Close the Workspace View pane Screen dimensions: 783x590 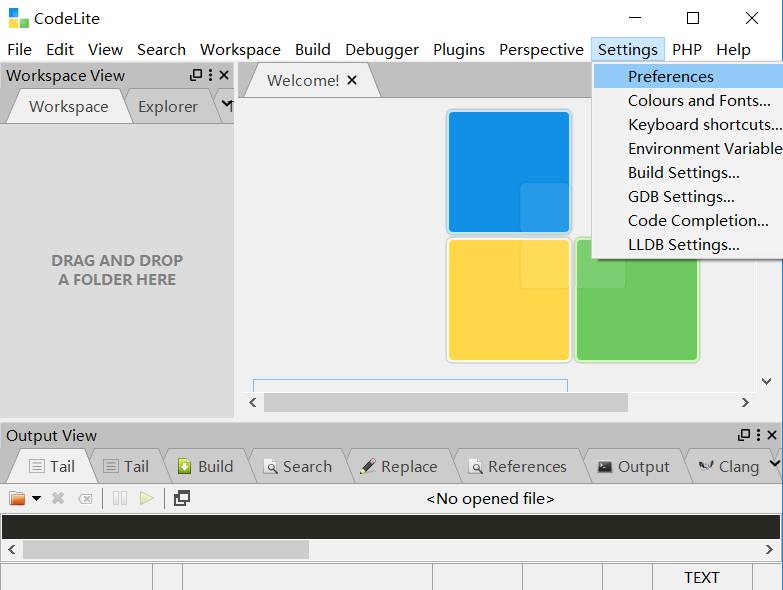point(224,75)
